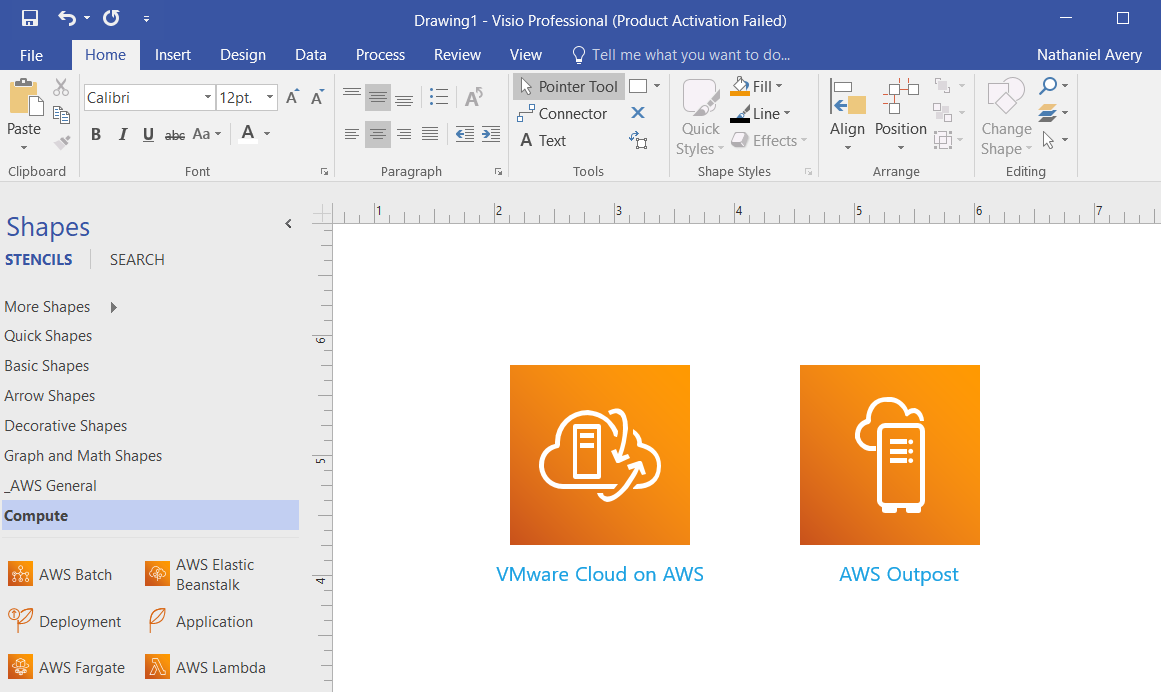Click the Format Painter brush icon

click(62, 141)
